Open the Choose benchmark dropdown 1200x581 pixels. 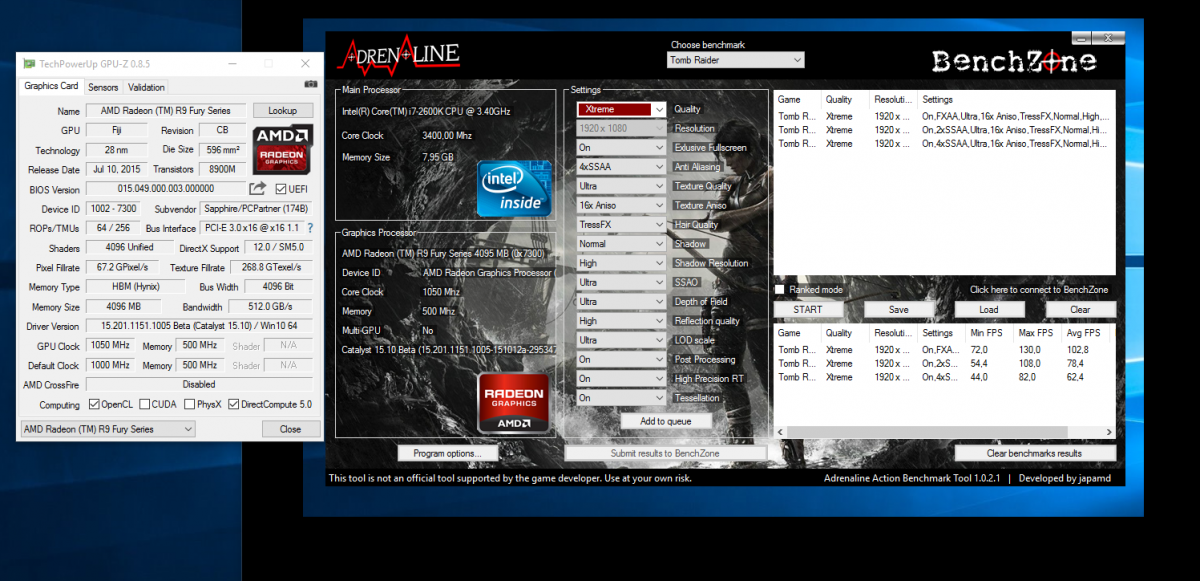click(736, 60)
